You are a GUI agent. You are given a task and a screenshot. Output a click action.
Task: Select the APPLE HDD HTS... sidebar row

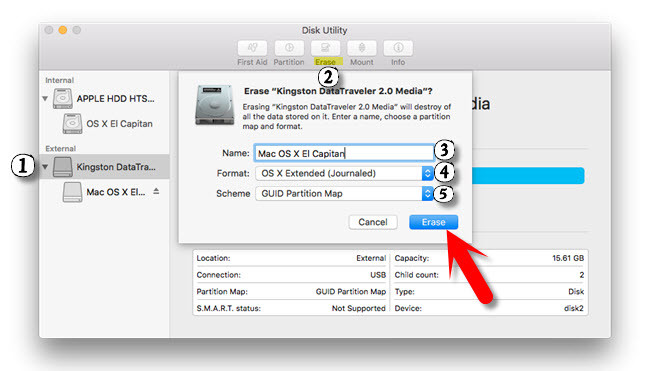click(x=104, y=99)
